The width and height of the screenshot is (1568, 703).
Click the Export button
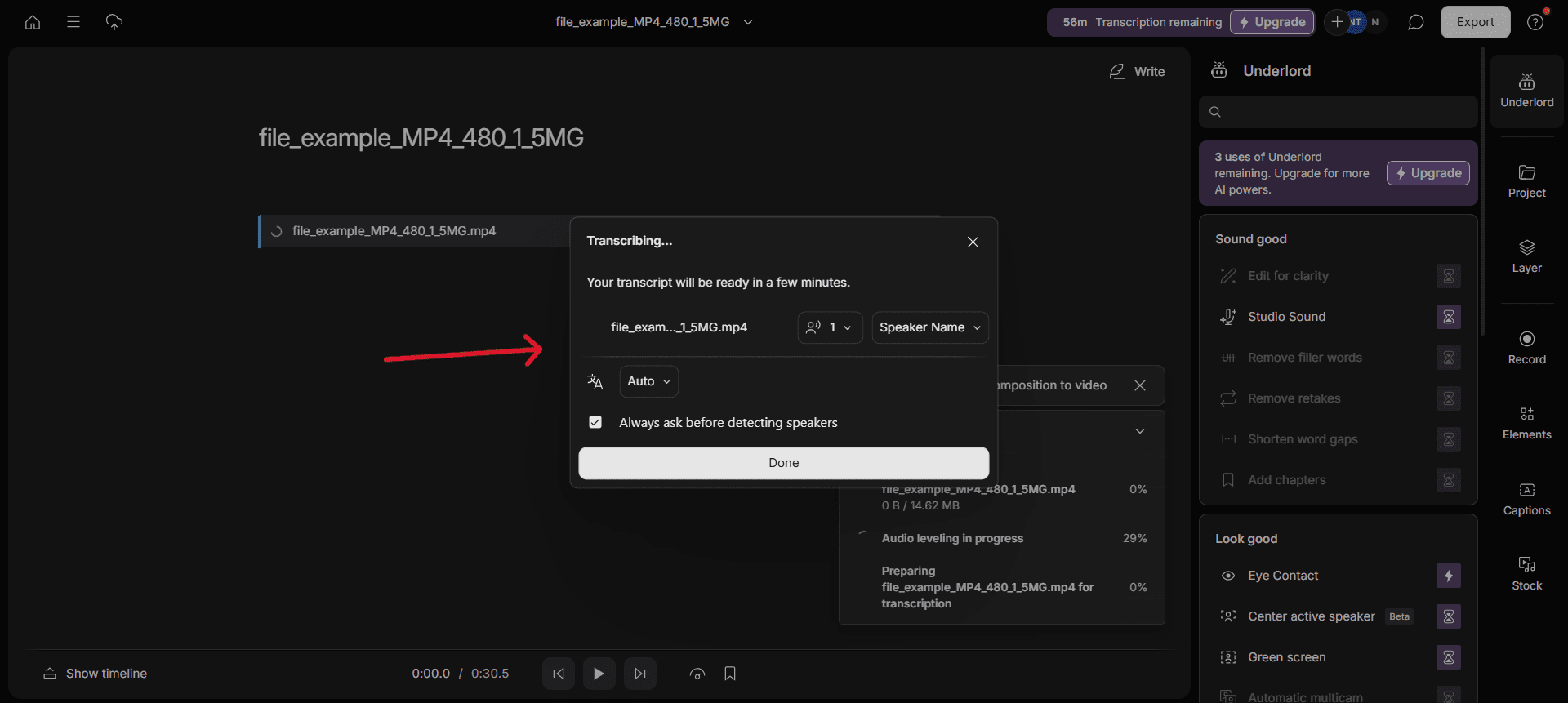pos(1475,22)
